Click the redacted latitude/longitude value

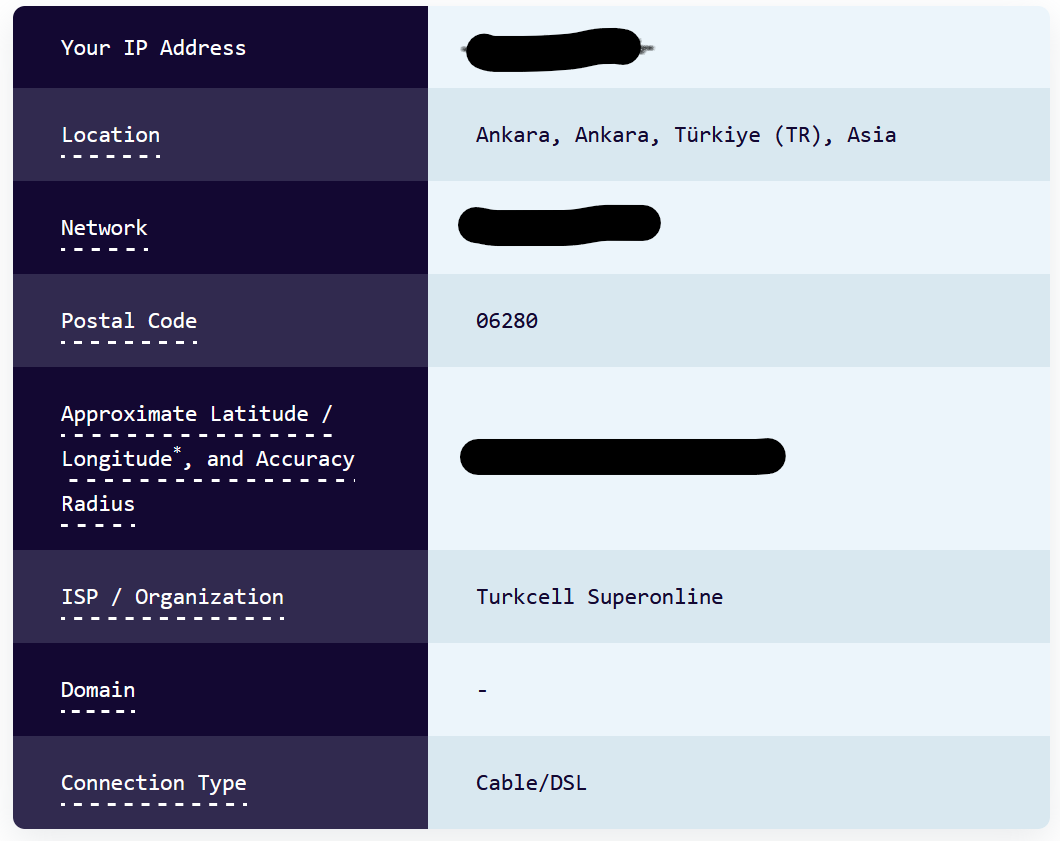tap(622, 456)
